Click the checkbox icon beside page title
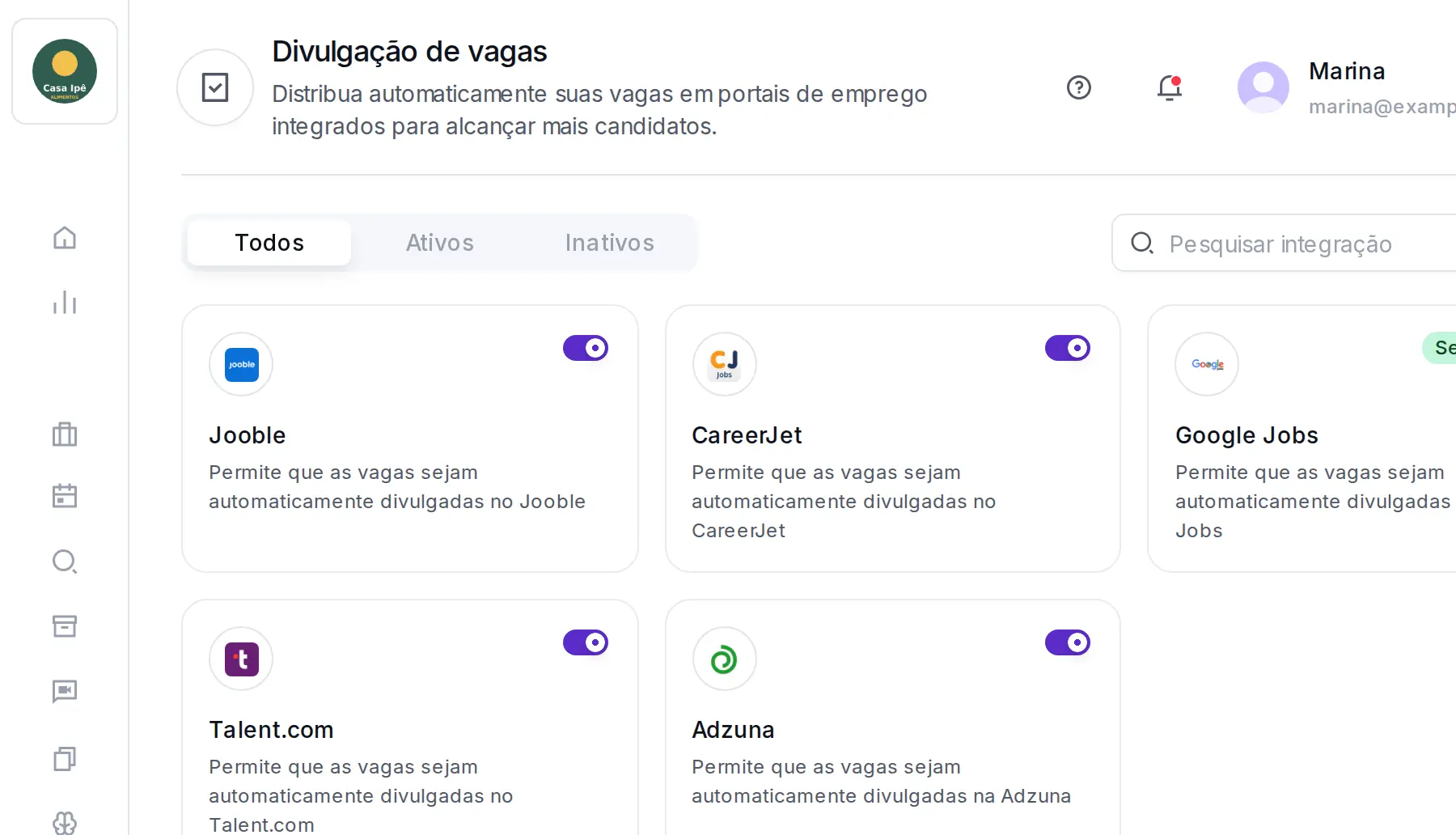The image size is (1456, 835). (215, 87)
